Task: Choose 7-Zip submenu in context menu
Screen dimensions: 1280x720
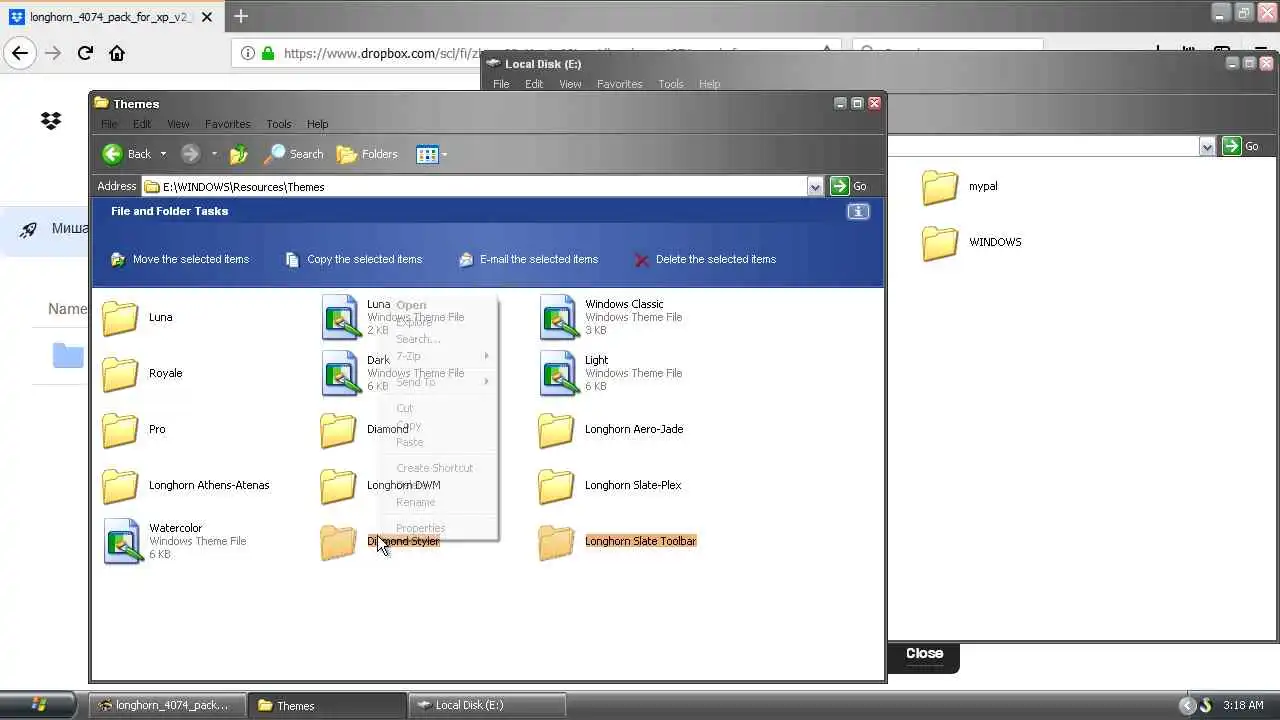Action: pos(438,356)
